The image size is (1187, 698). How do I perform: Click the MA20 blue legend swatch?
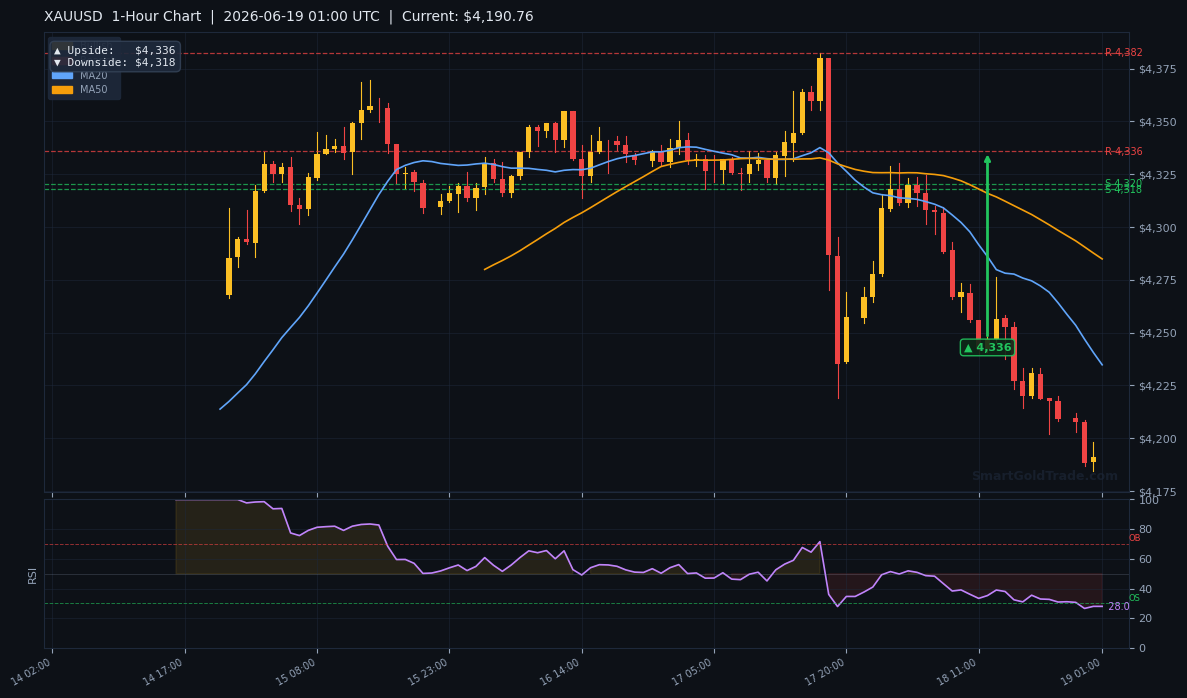click(x=62, y=76)
